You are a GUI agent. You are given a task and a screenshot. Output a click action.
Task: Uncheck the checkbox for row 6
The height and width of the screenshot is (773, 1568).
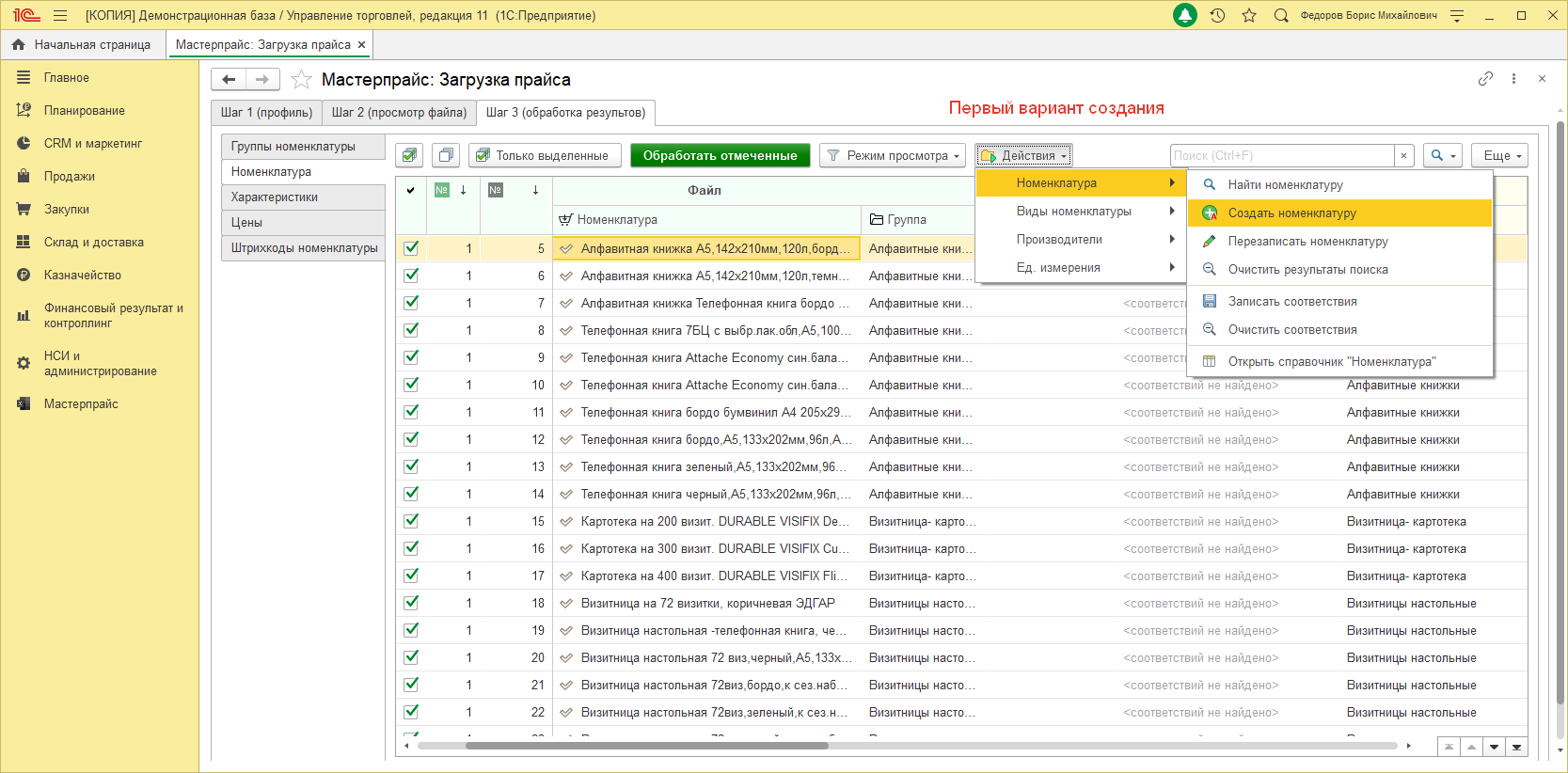point(411,276)
